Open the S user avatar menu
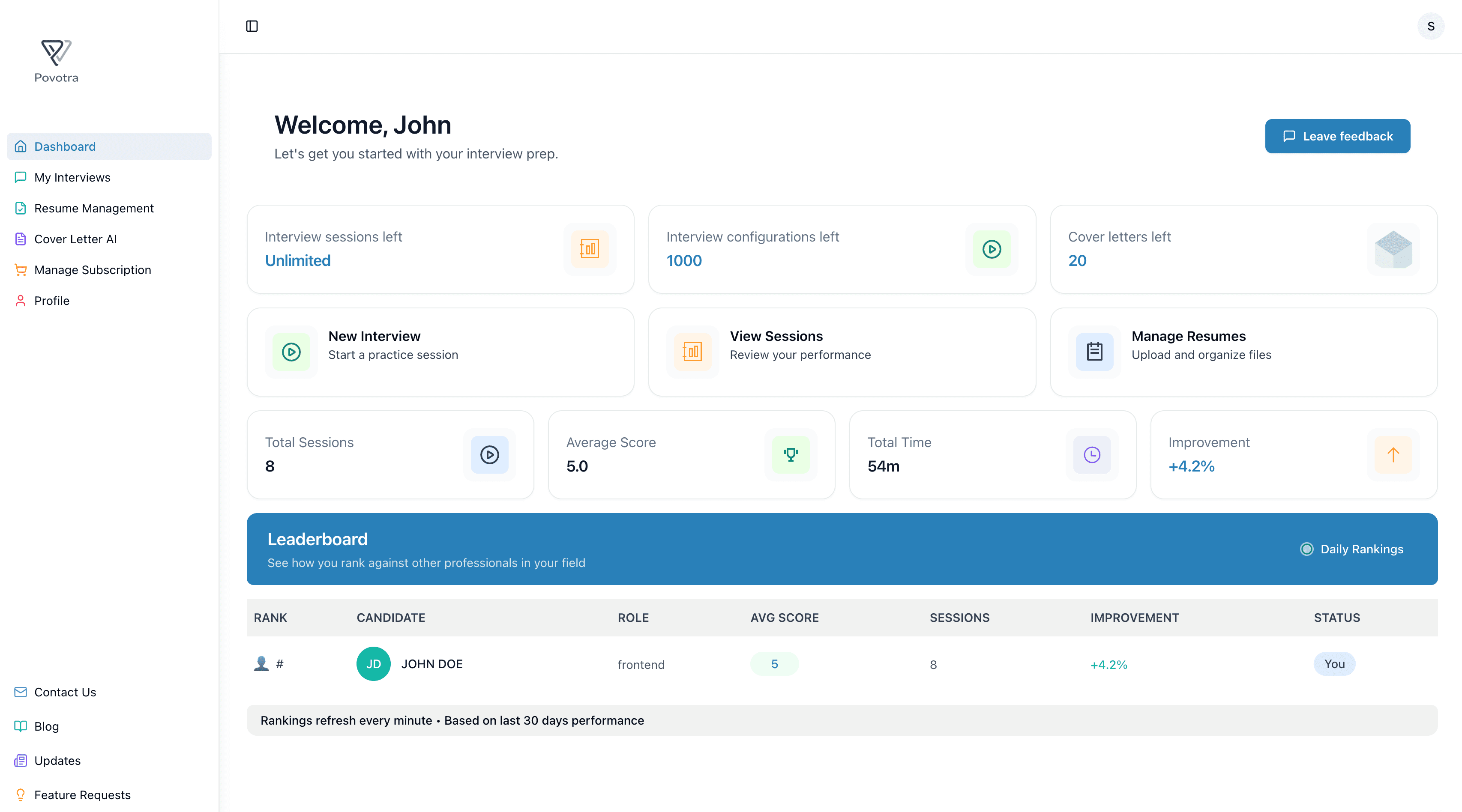 coord(1431,26)
